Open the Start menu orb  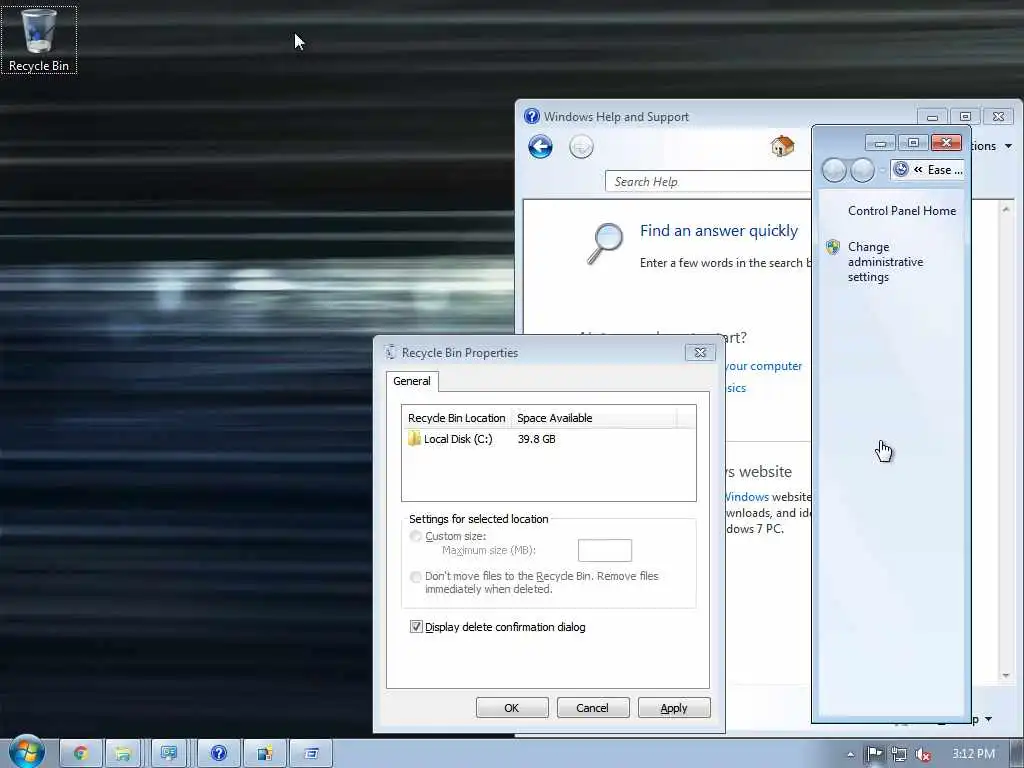tap(25, 752)
